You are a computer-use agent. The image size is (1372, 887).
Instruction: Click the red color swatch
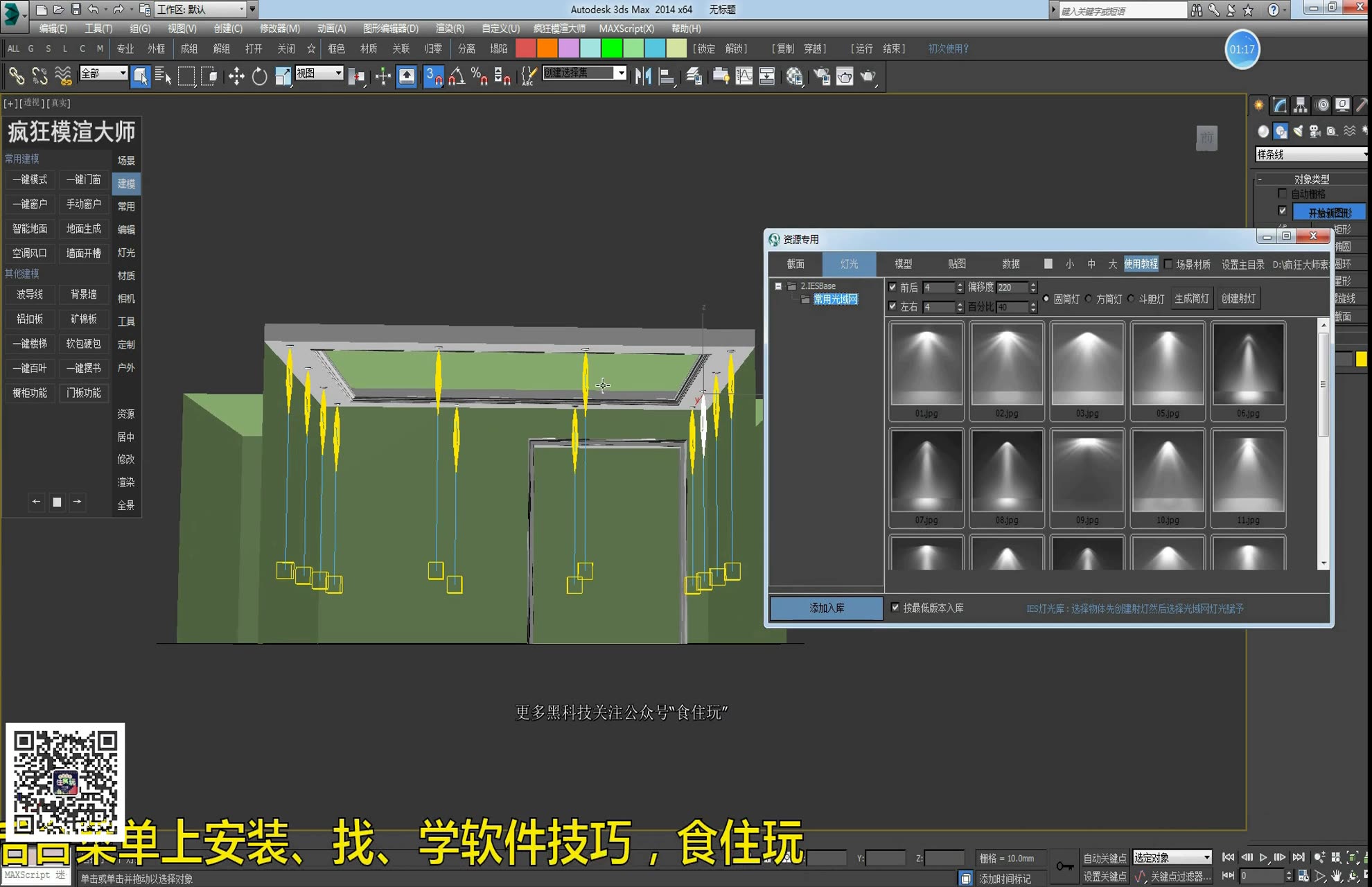[x=526, y=49]
